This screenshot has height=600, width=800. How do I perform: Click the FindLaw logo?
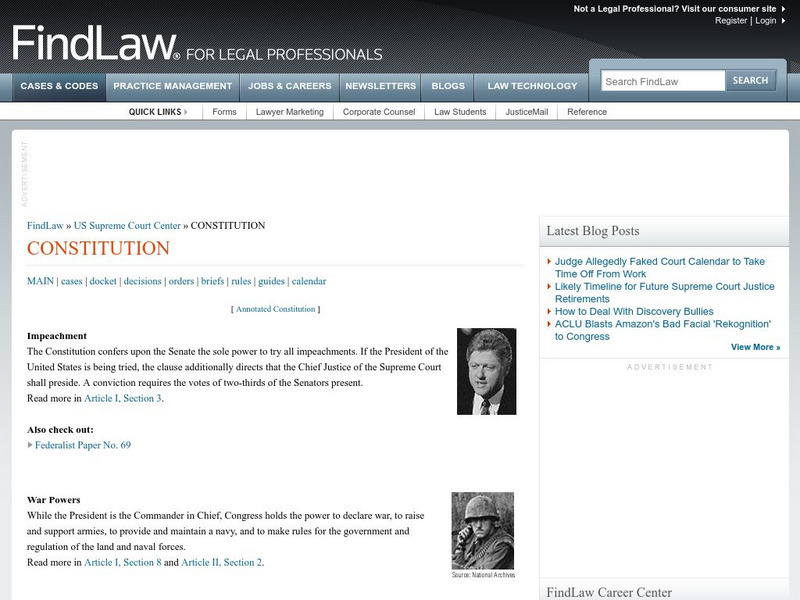[94, 43]
